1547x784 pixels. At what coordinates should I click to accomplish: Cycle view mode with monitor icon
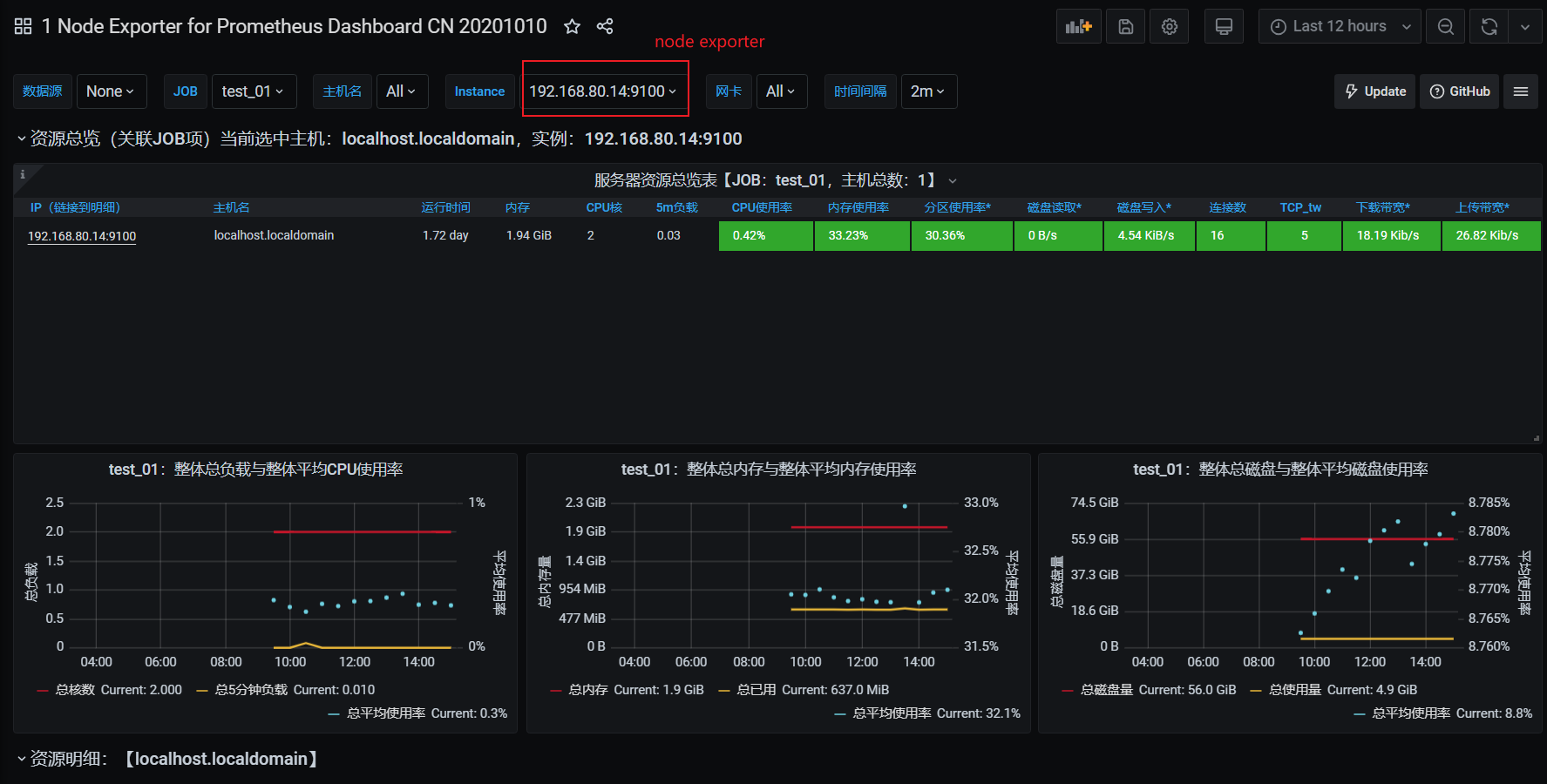click(x=1224, y=26)
